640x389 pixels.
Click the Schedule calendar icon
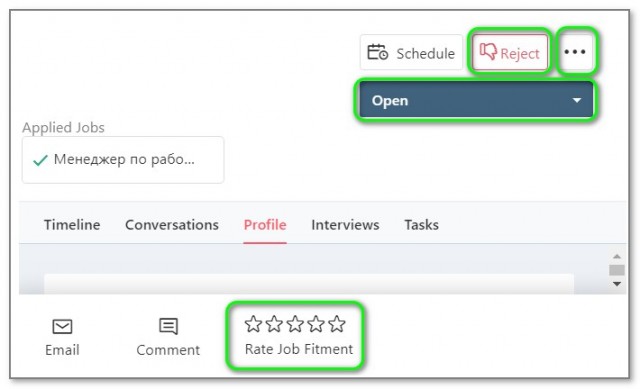click(x=378, y=53)
